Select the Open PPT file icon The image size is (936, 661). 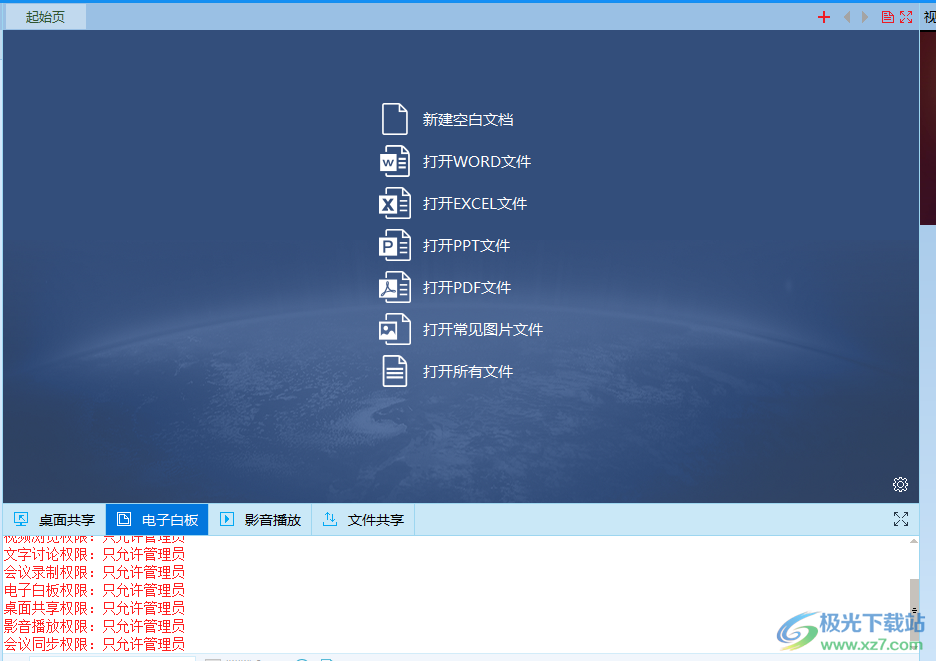pyautogui.click(x=395, y=245)
